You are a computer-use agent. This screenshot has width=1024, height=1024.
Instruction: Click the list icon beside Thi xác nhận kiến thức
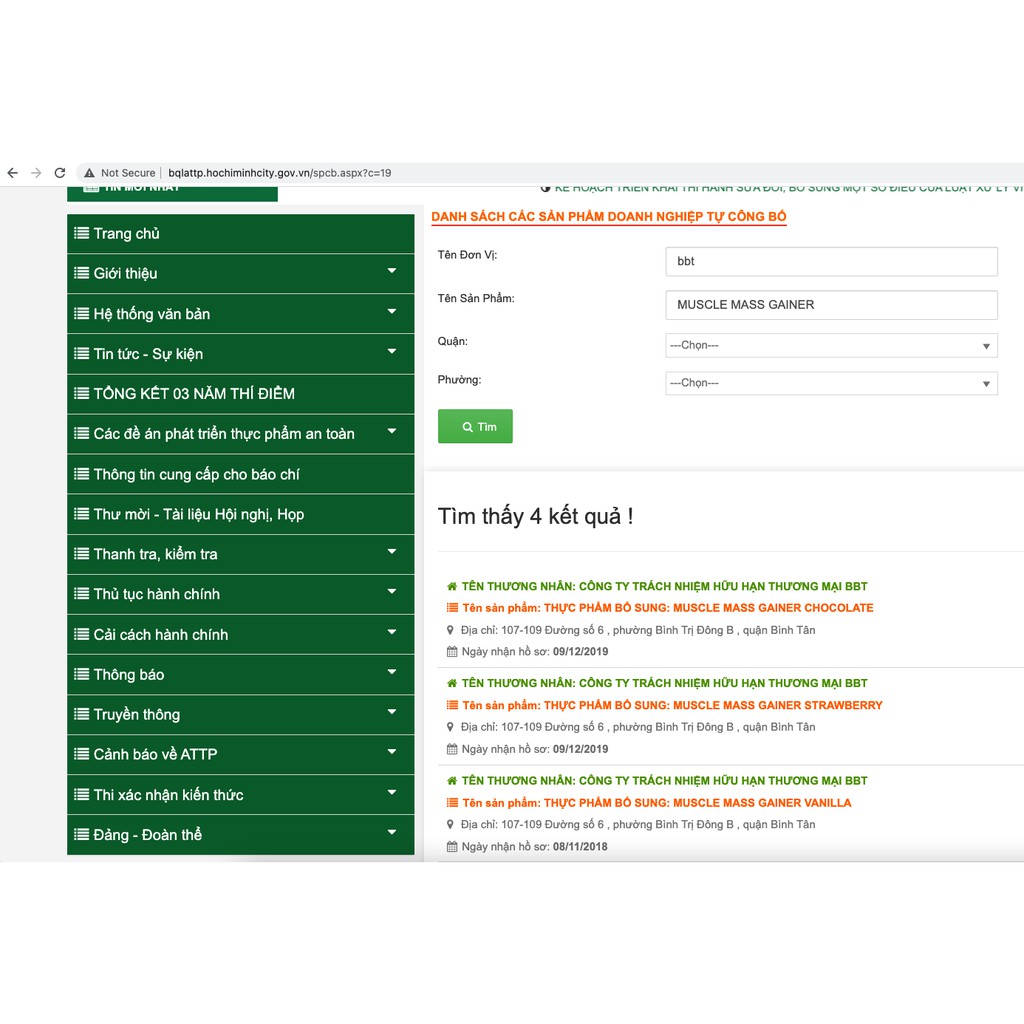pyautogui.click(x=82, y=794)
